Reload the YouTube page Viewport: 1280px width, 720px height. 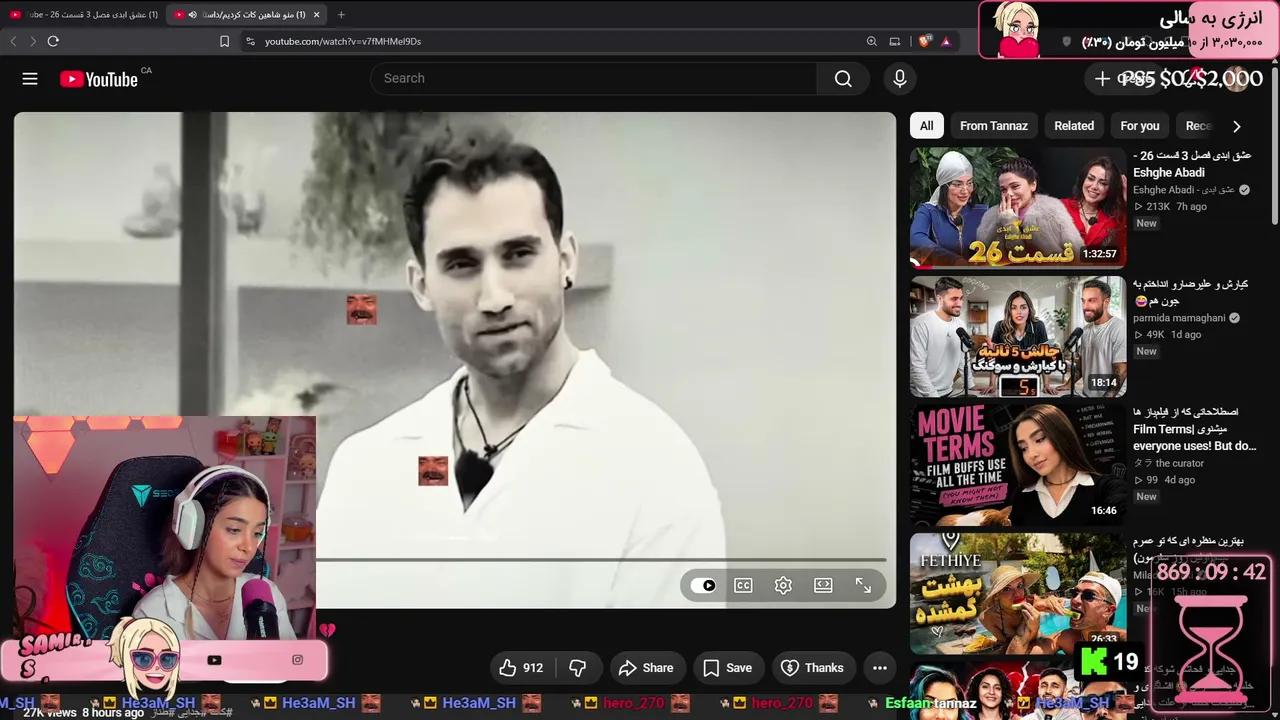pyautogui.click(x=53, y=41)
